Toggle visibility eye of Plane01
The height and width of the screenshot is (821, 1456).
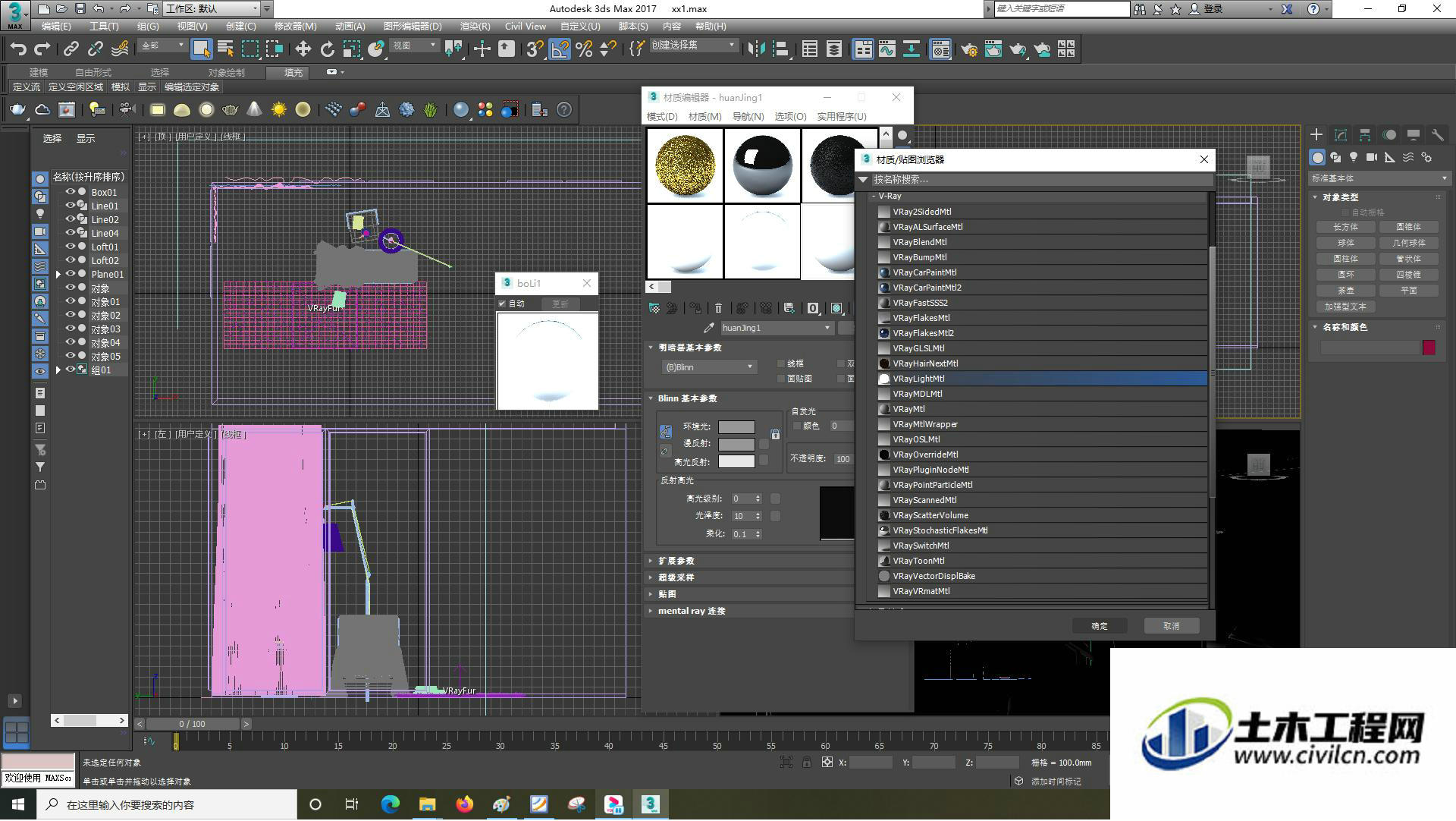point(70,274)
